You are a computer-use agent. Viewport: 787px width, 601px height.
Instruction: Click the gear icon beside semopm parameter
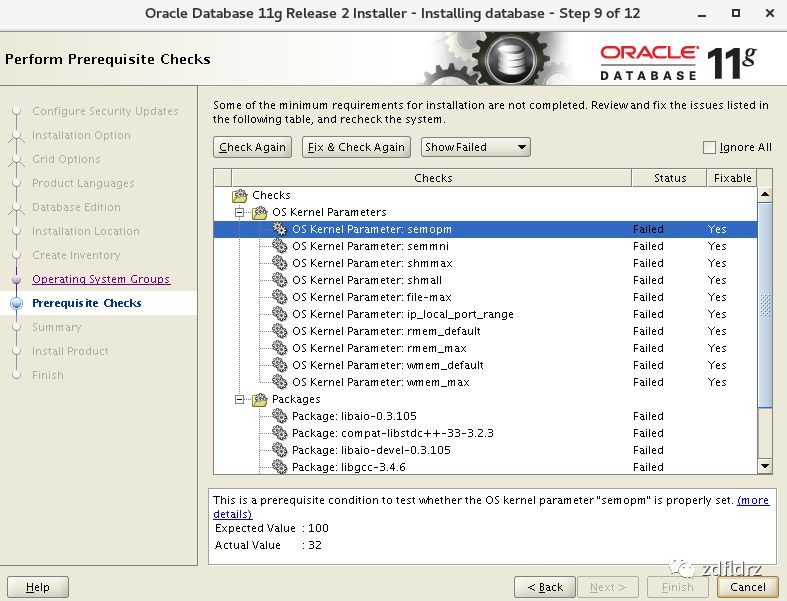(279, 229)
